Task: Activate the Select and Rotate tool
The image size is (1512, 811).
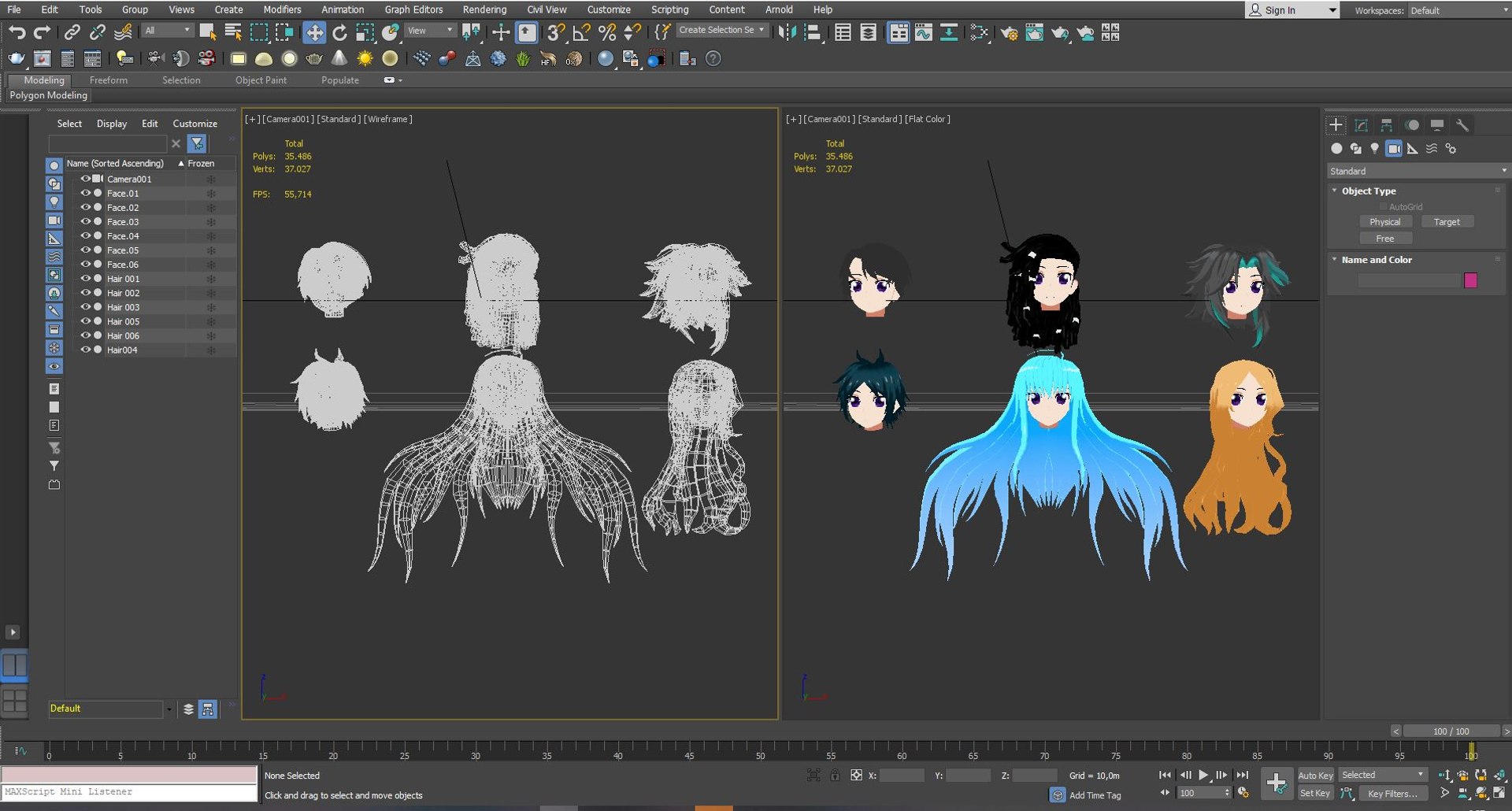Action: [339, 32]
